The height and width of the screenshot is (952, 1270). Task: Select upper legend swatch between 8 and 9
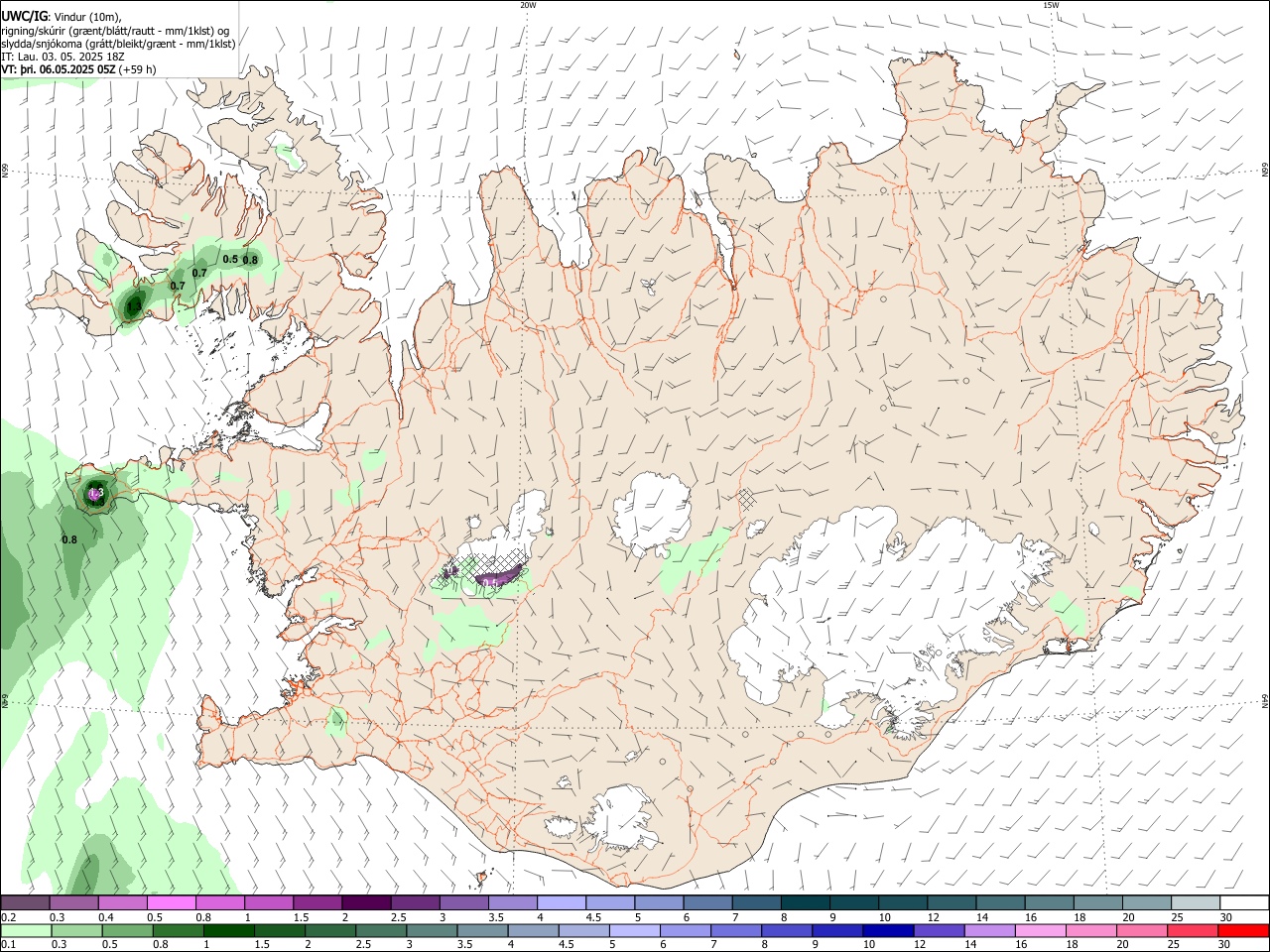pos(805,903)
